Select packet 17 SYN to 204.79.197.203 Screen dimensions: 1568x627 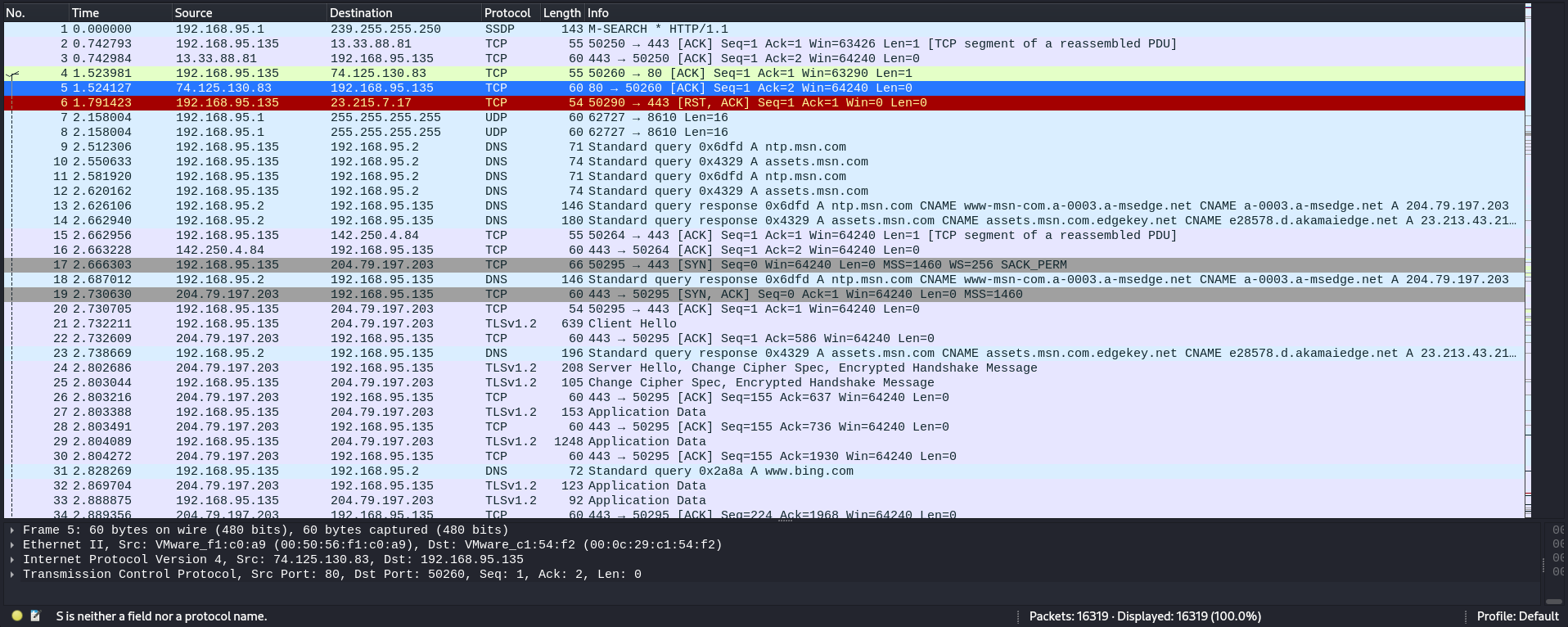tap(764, 264)
